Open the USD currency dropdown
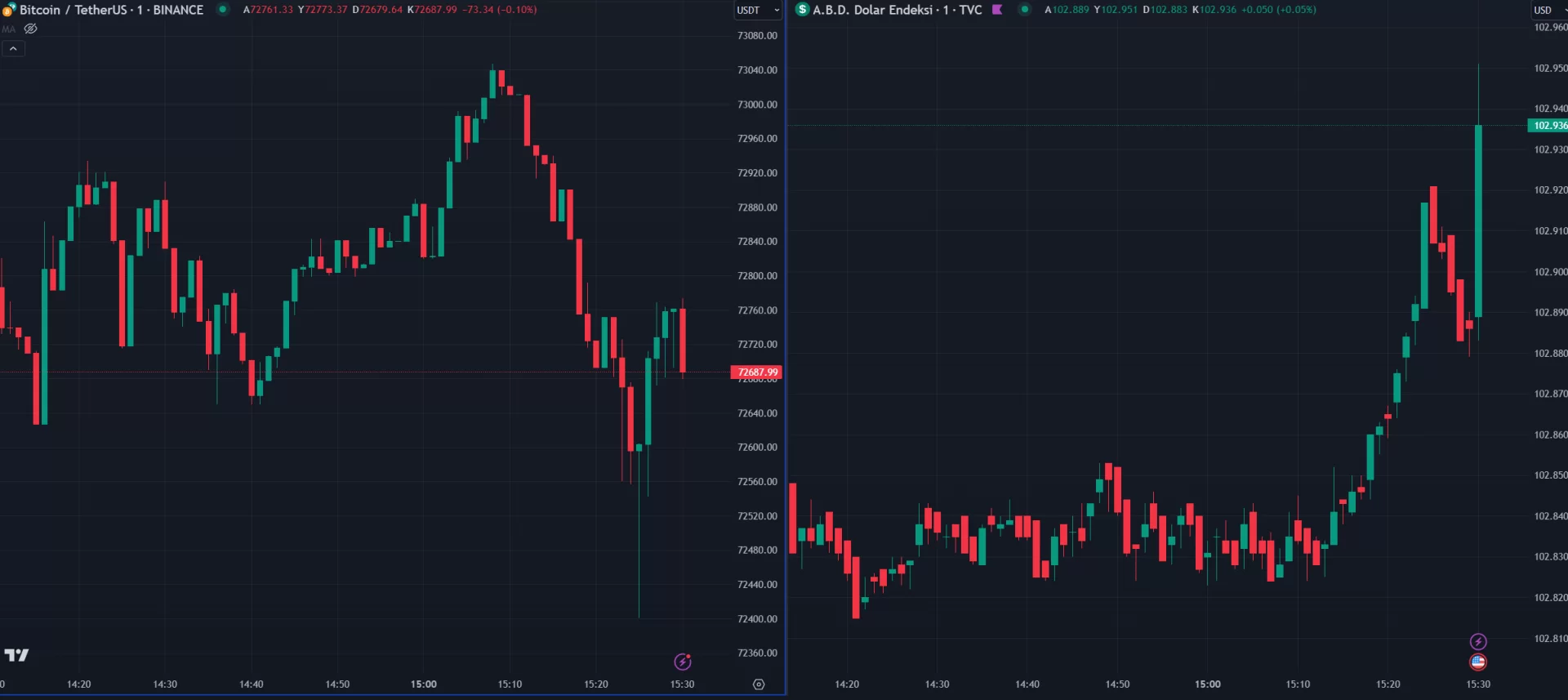The width and height of the screenshot is (1568, 700). pos(1549,11)
